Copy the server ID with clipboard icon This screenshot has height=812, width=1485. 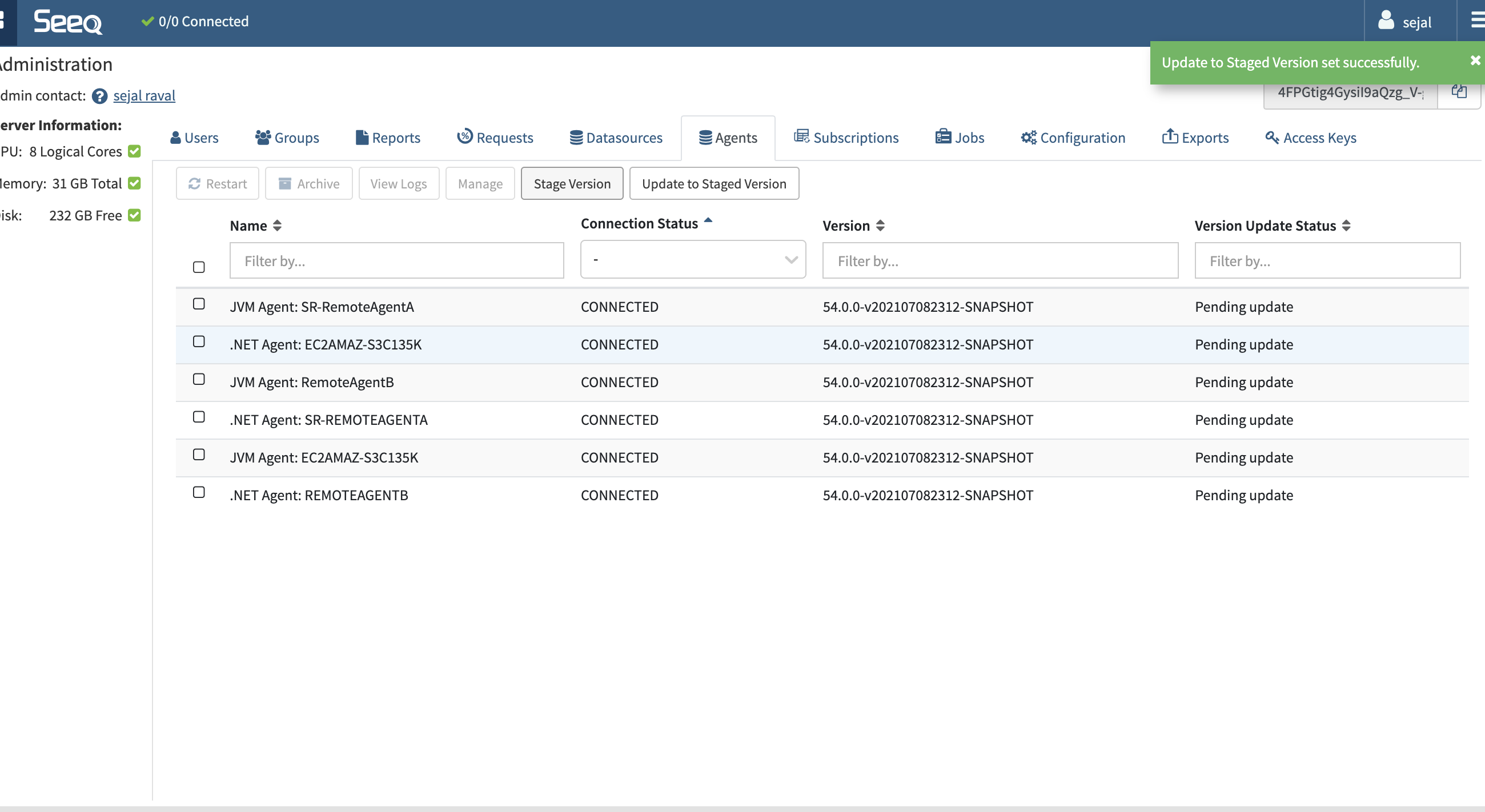pyautogui.click(x=1459, y=91)
